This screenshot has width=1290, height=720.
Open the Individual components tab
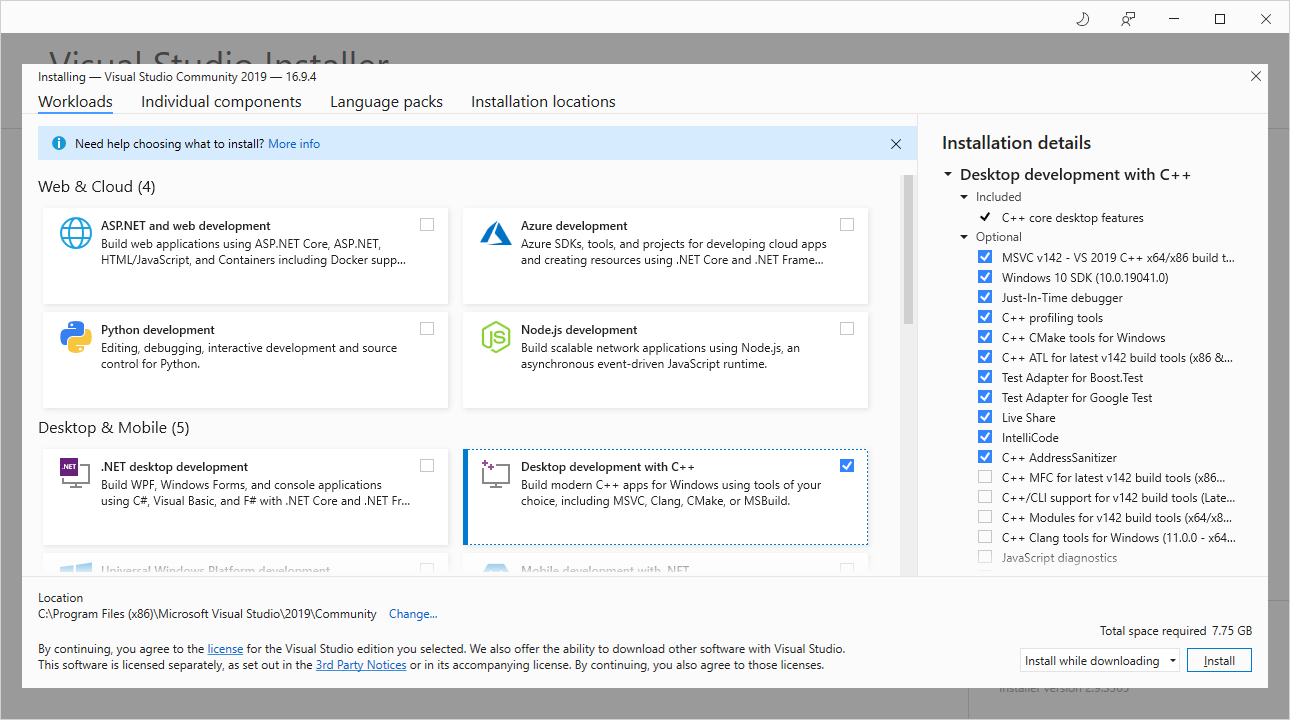(221, 102)
